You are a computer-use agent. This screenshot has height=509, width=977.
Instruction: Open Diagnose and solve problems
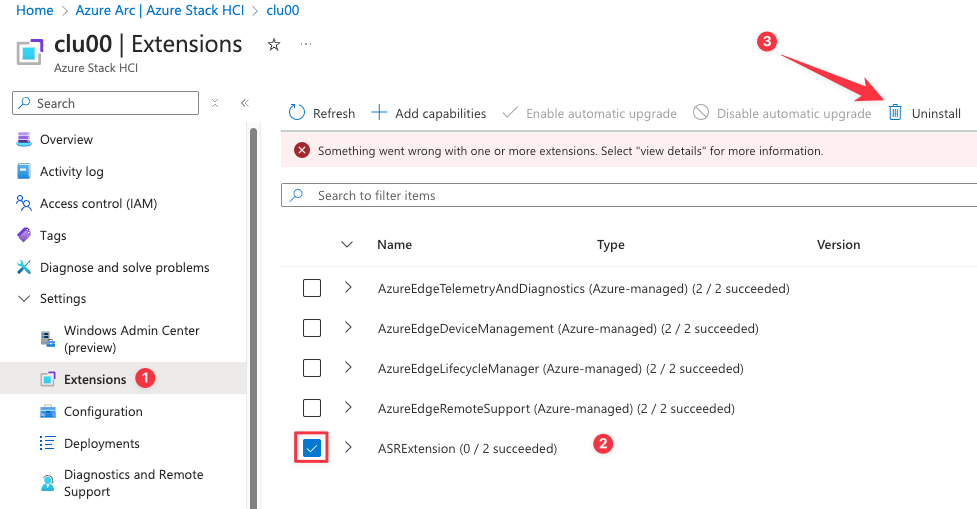[123, 267]
